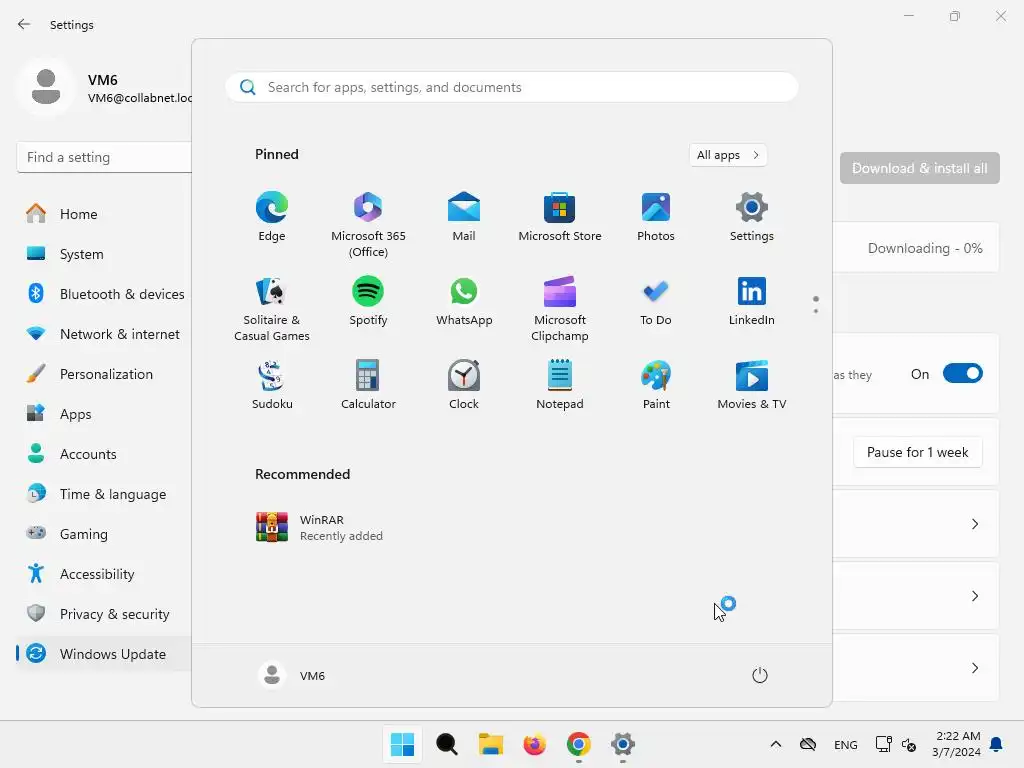Launch Firefox from taskbar
The height and width of the screenshot is (768, 1024).
[x=534, y=744]
